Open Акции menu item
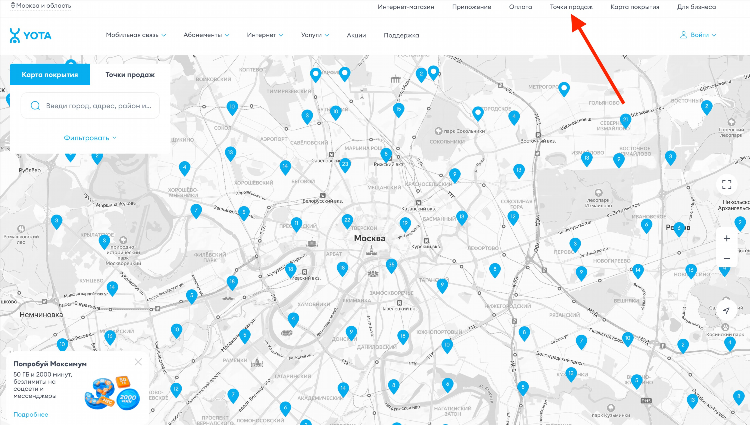 pos(356,35)
